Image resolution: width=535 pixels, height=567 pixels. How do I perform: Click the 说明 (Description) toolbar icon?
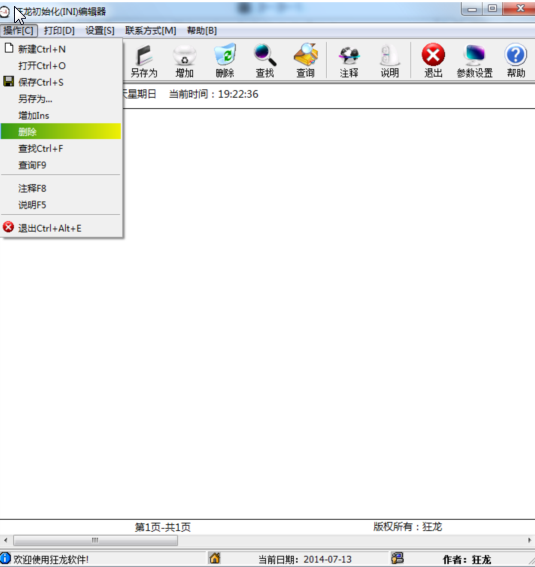[390, 61]
